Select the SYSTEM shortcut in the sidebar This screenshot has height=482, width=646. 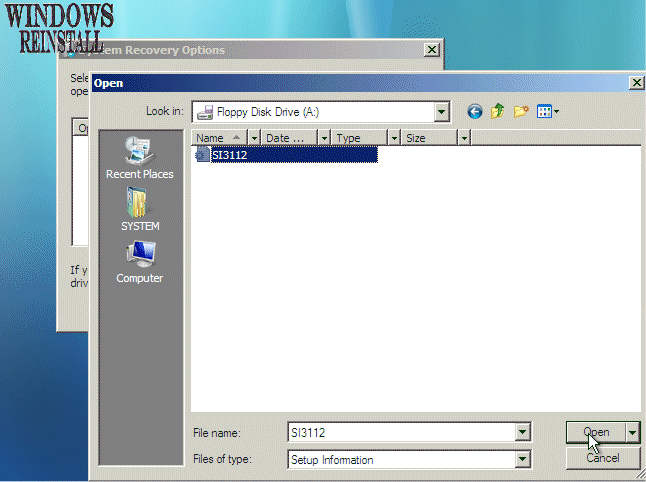coord(139,210)
